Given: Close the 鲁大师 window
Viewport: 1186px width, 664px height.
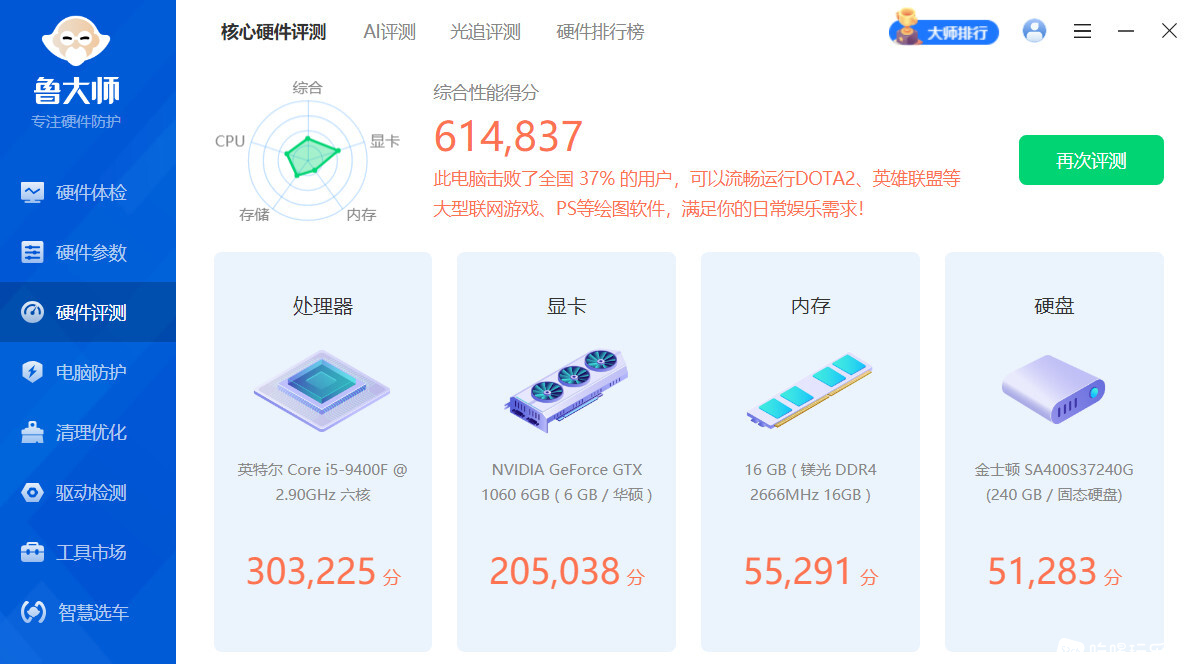Looking at the screenshot, I should click(x=1169, y=31).
